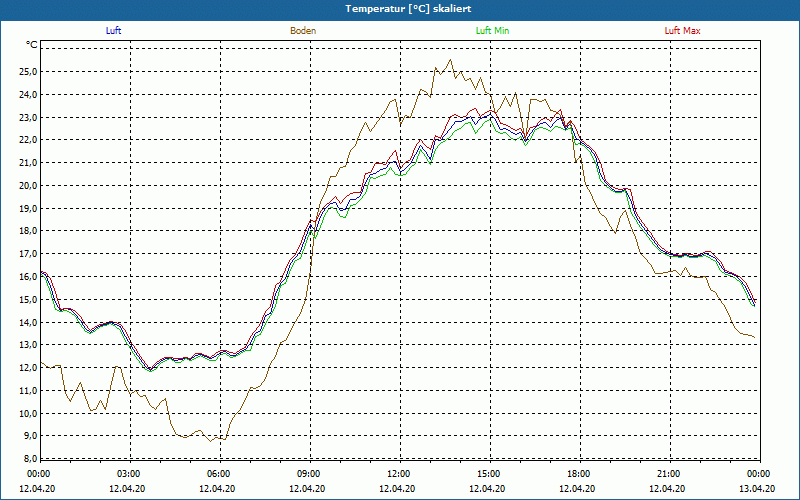
Task: Click the red 'Luft Max' legend label
Action: (682, 31)
